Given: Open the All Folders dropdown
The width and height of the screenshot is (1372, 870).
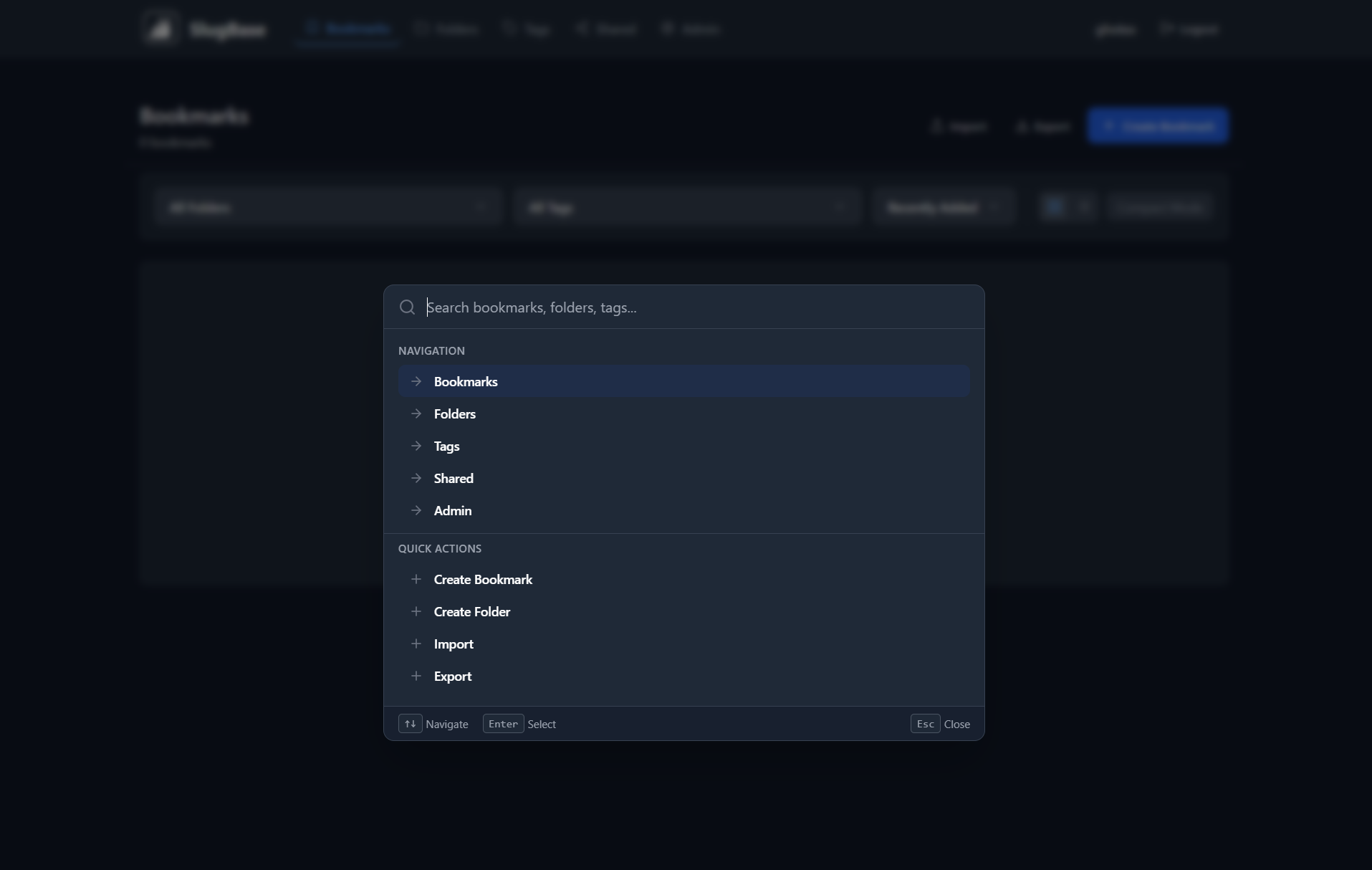Looking at the screenshot, I should point(327,206).
